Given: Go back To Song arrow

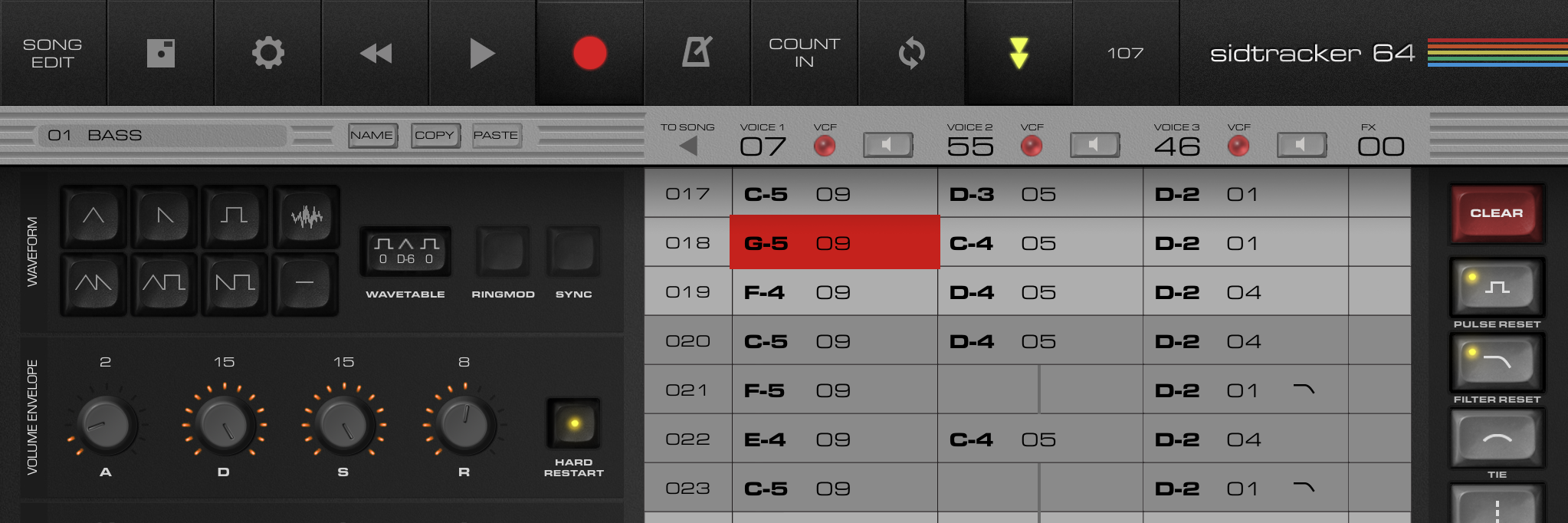Looking at the screenshot, I should (688, 145).
